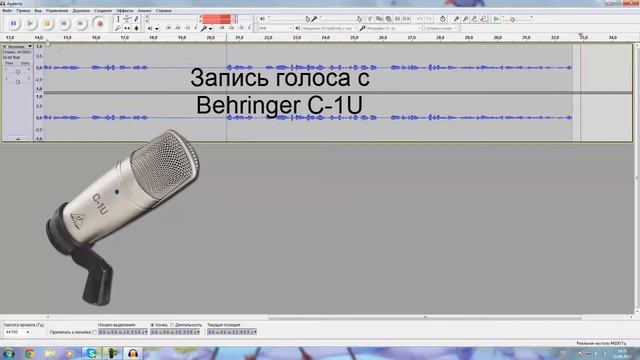The height and width of the screenshot is (360, 640).
Task: Click the track Solo button
Action: pyautogui.click(x=25, y=63)
